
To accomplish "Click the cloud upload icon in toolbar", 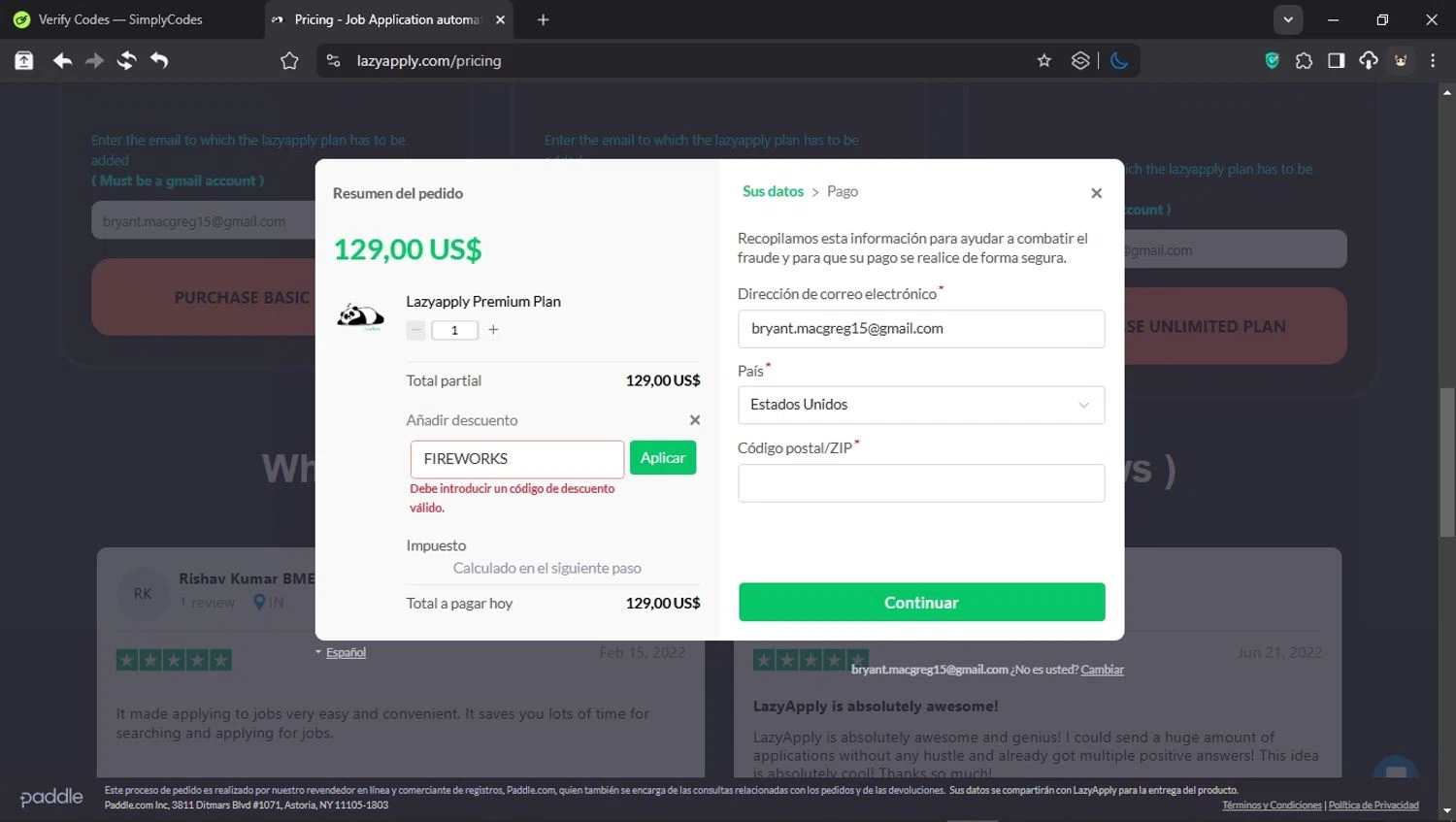I will [1369, 60].
